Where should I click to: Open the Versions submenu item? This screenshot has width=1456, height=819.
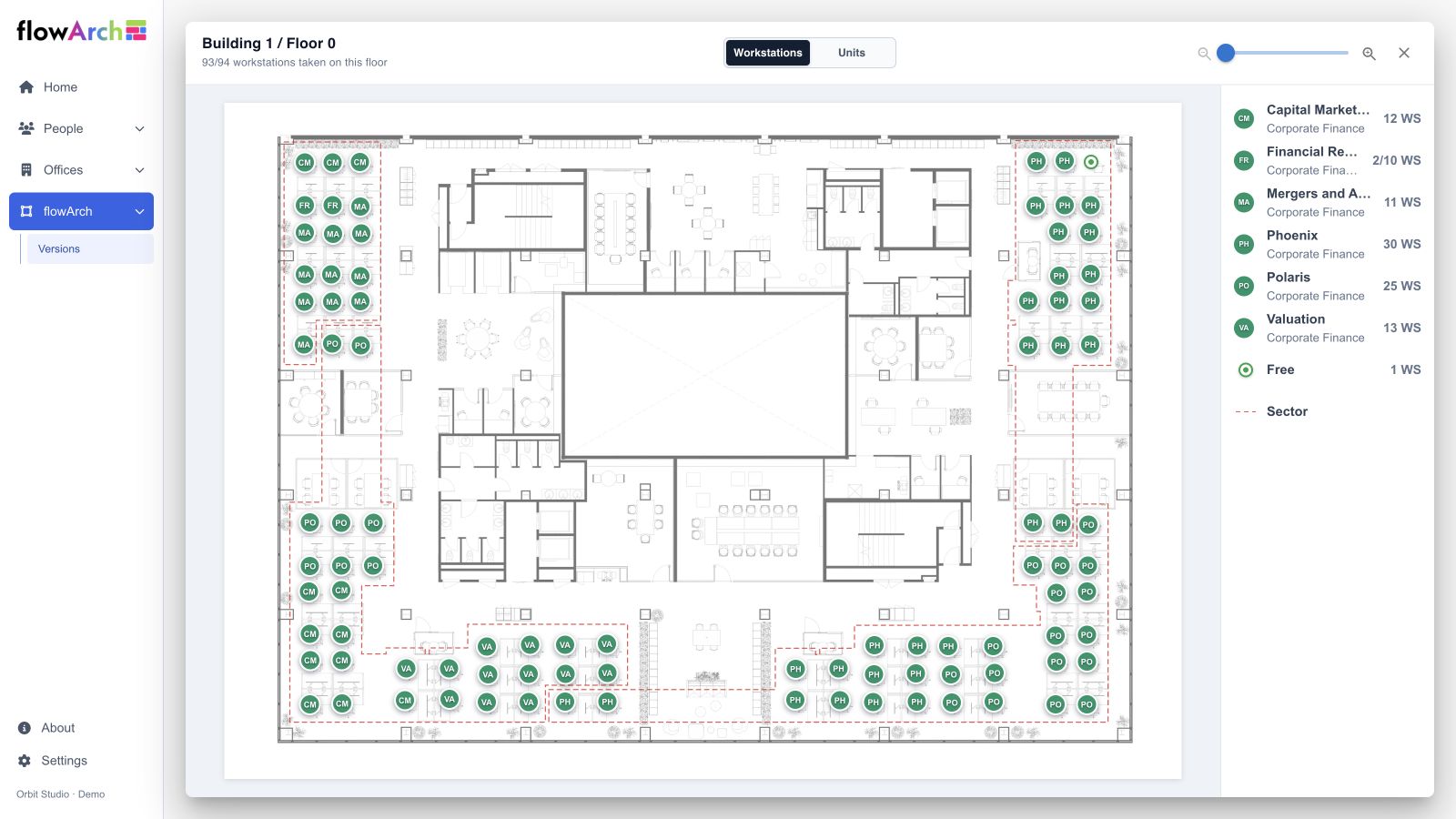(90, 249)
